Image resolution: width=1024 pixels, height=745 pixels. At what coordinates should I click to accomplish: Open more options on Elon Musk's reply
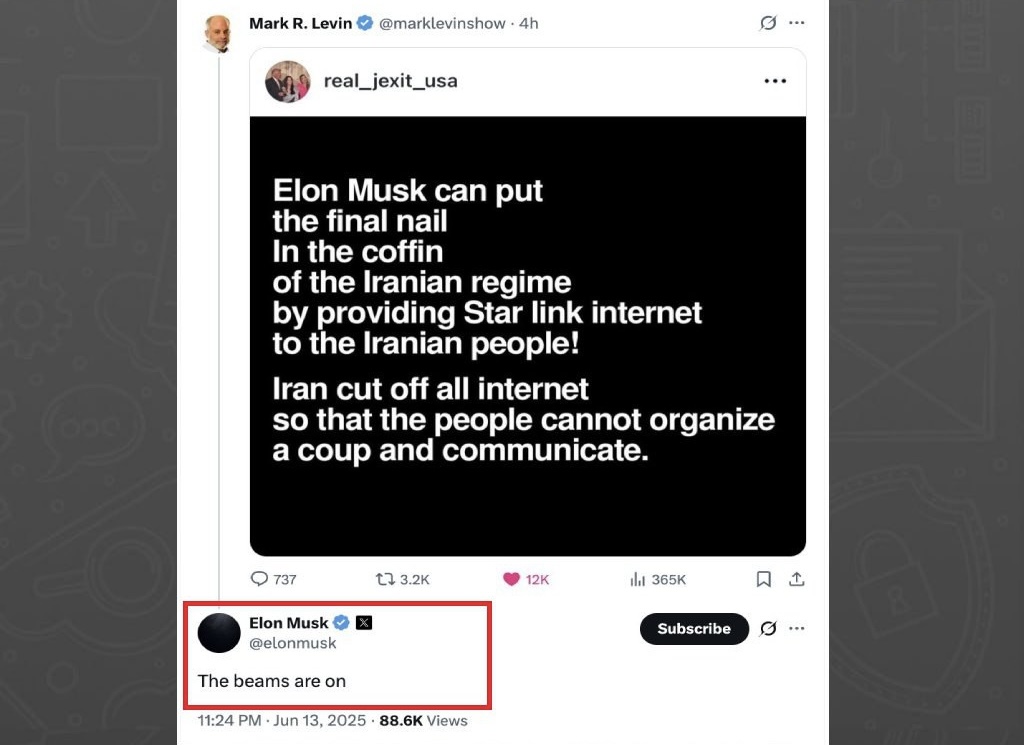797,629
